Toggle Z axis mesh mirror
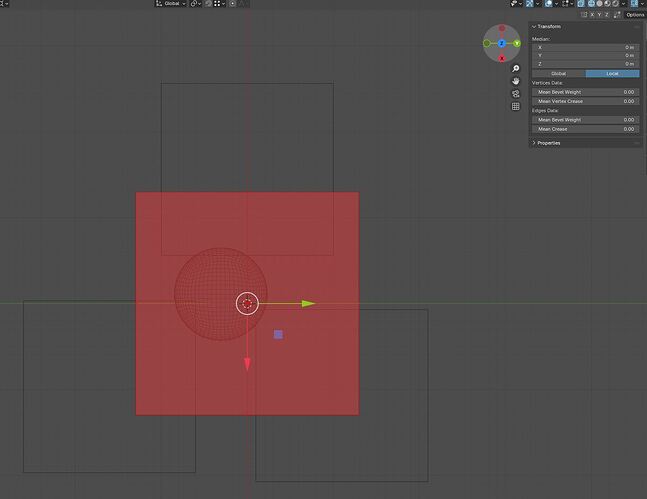 pyautogui.click(x=607, y=14)
